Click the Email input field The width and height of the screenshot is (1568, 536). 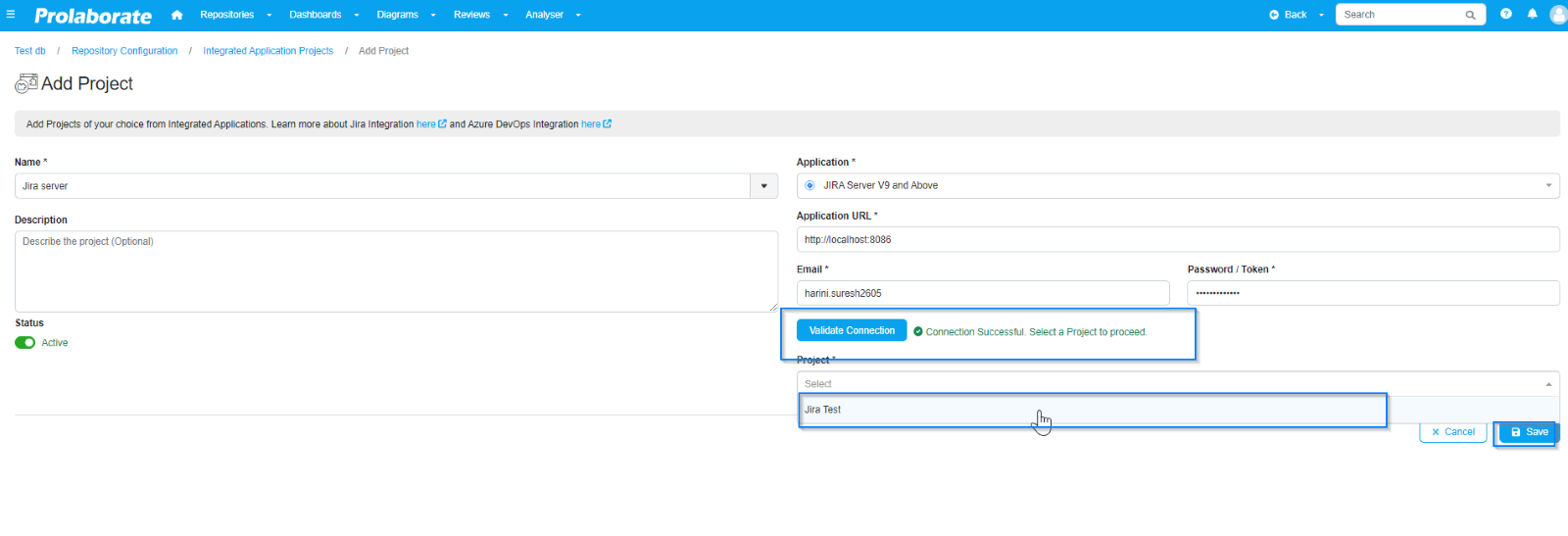point(983,293)
